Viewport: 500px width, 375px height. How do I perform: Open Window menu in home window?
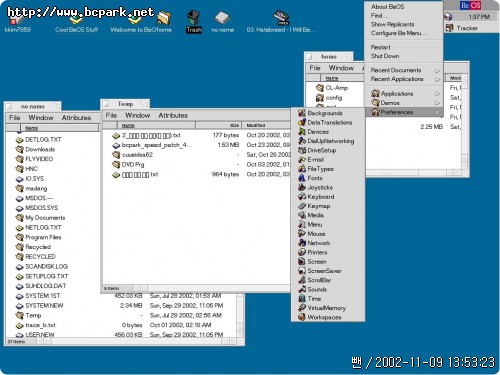click(341, 68)
